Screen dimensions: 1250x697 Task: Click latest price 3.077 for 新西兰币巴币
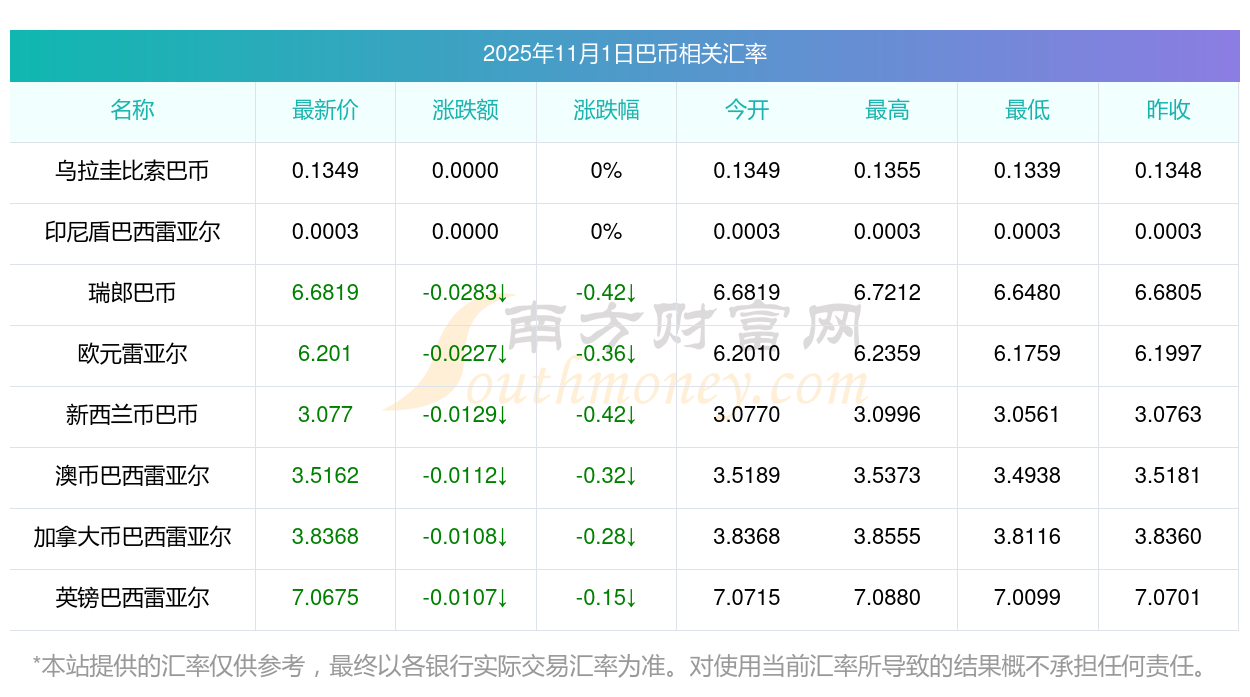[325, 415]
